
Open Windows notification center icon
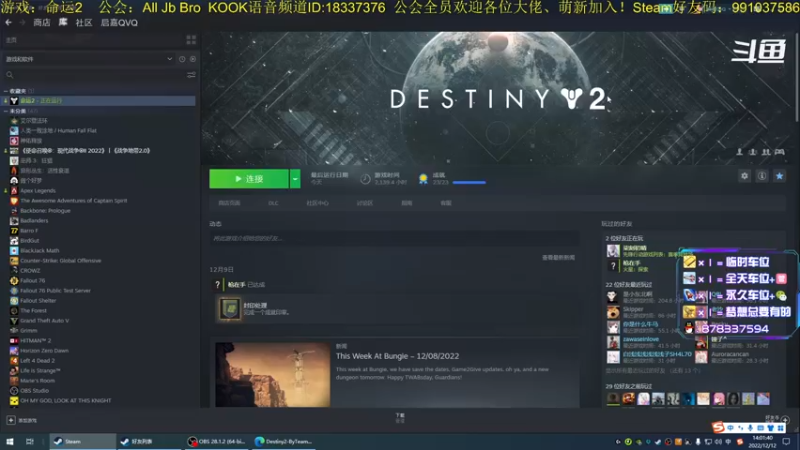786,442
